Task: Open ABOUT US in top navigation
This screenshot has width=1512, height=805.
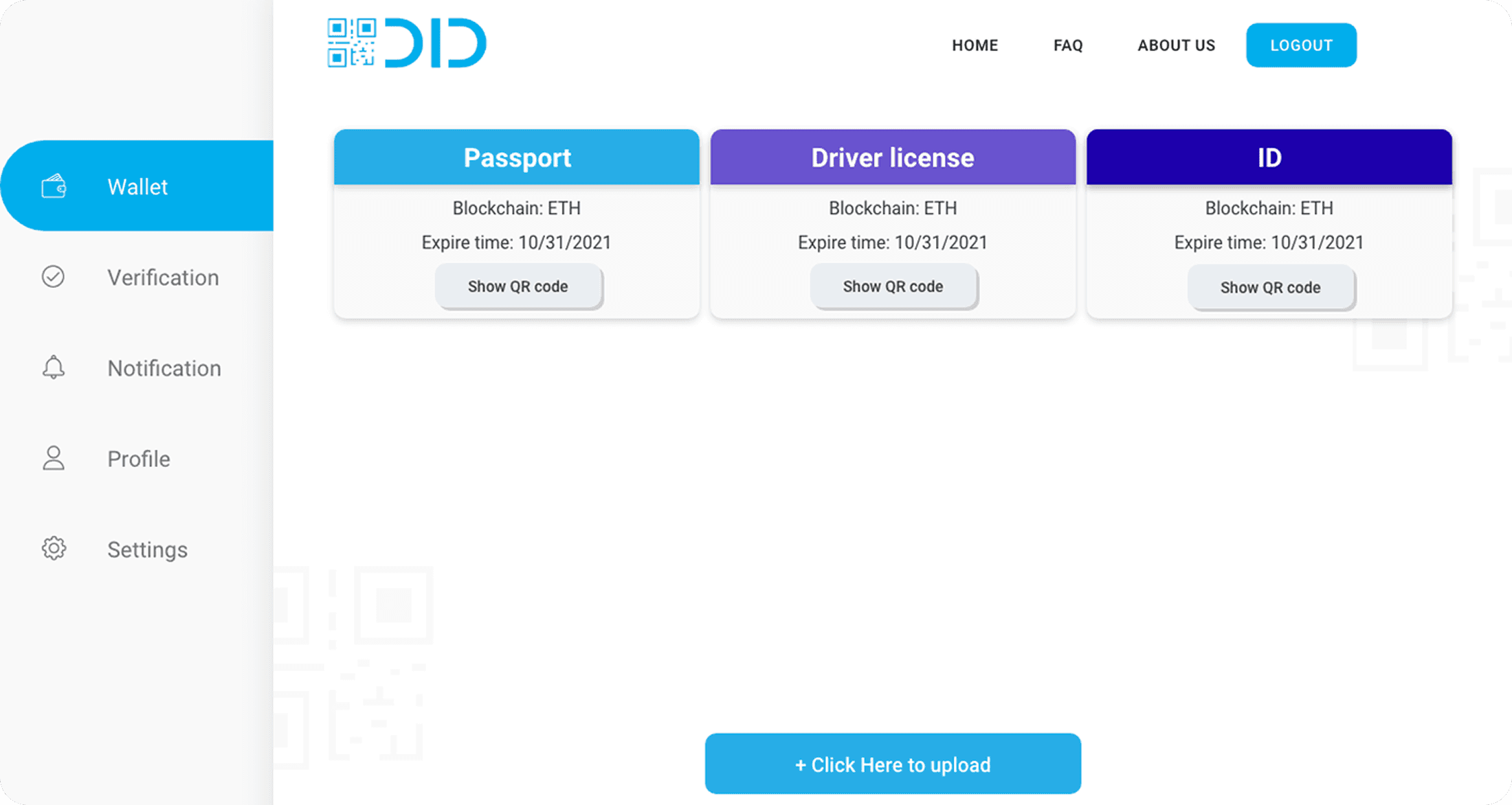Action: pos(1176,45)
